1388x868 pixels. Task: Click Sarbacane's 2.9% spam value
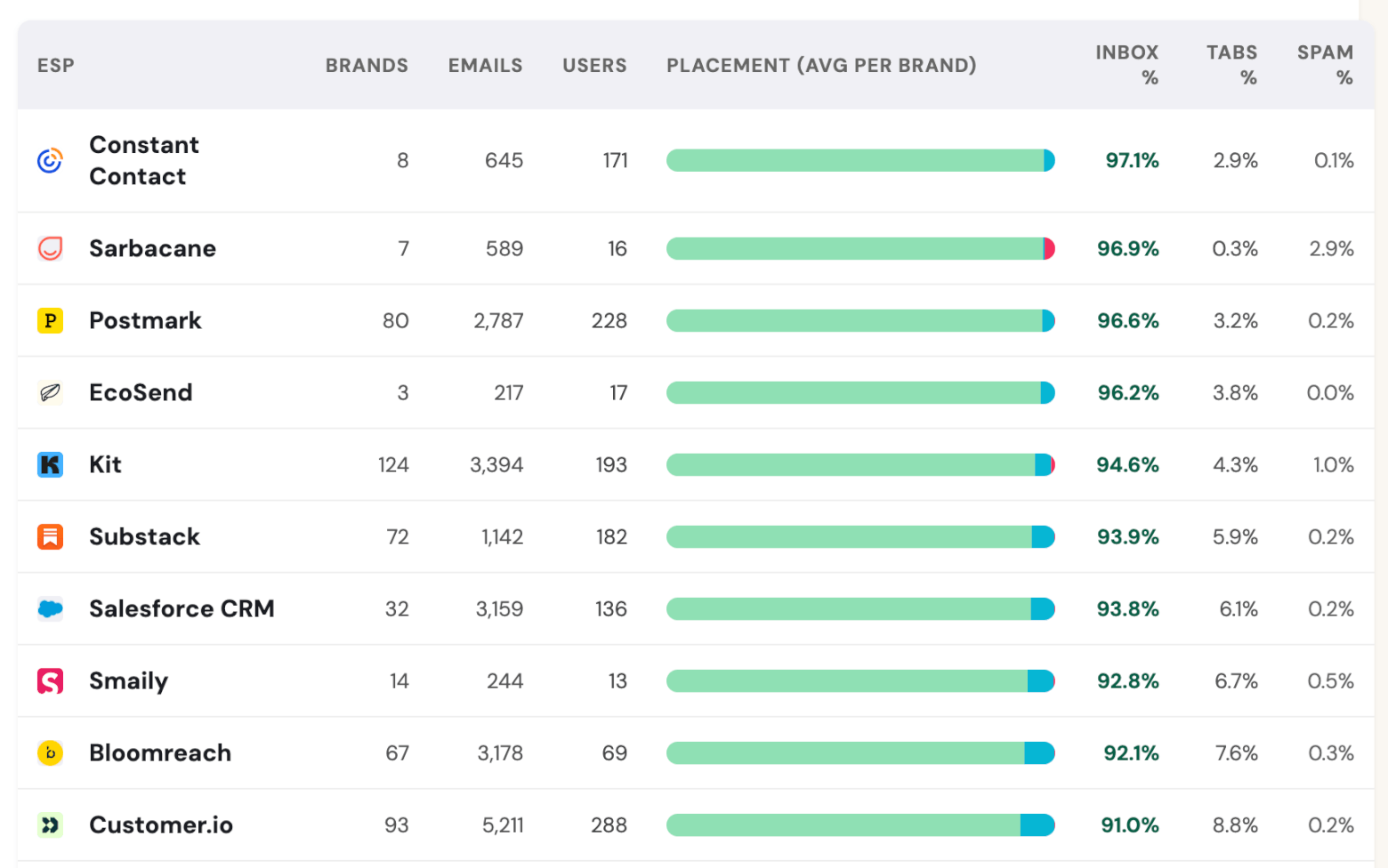(1331, 248)
